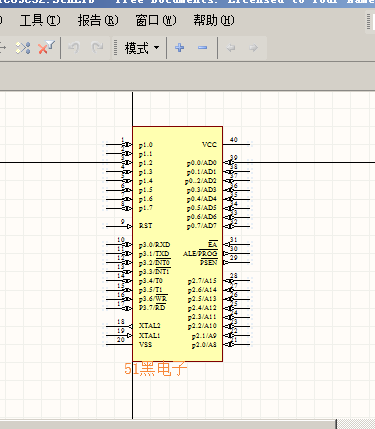Select the PSEN pin label

point(209,263)
